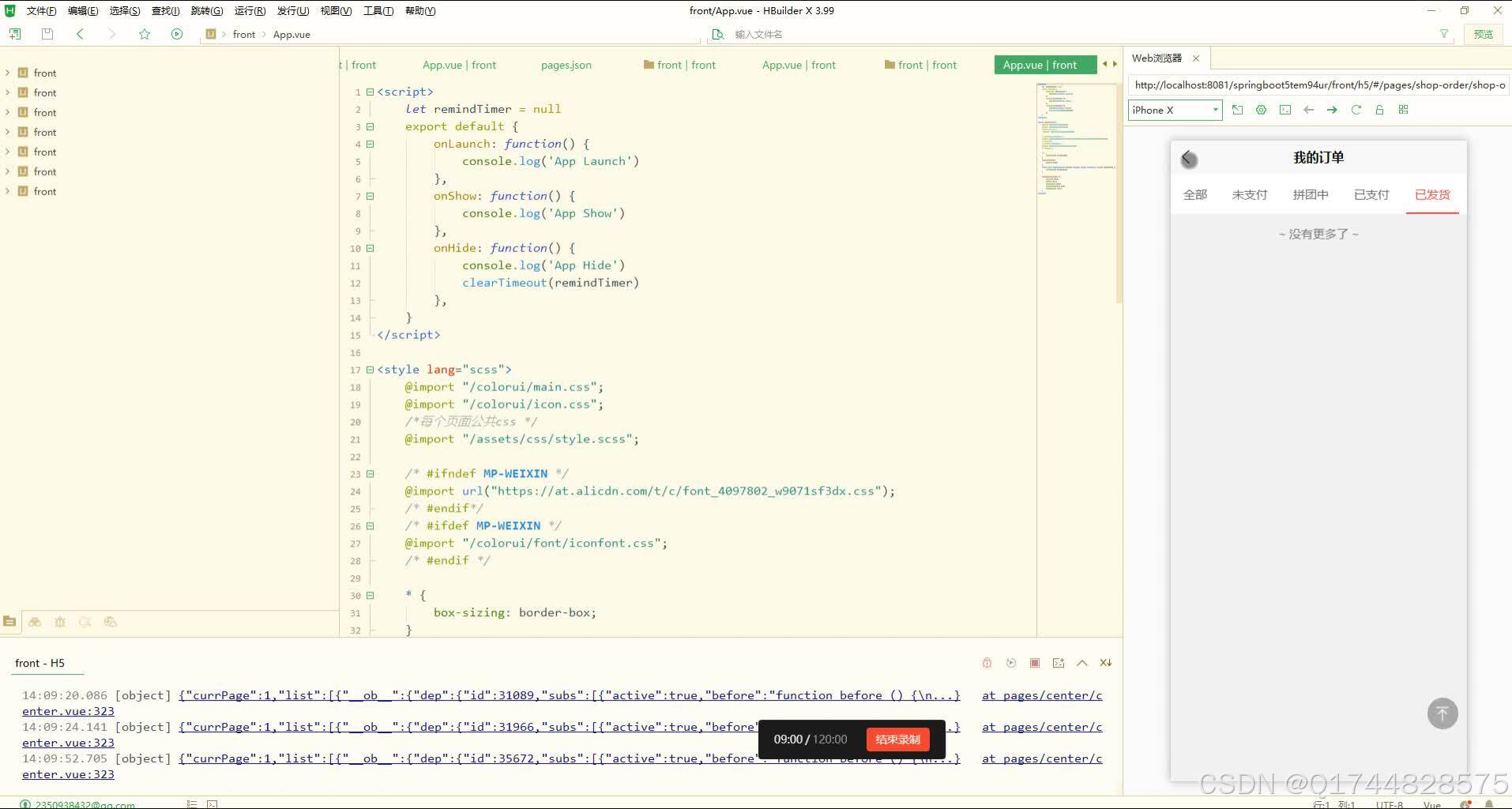The width and height of the screenshot is (1512, 809).
Task: Click the browser forward arrow
Action: (1332, 110)
